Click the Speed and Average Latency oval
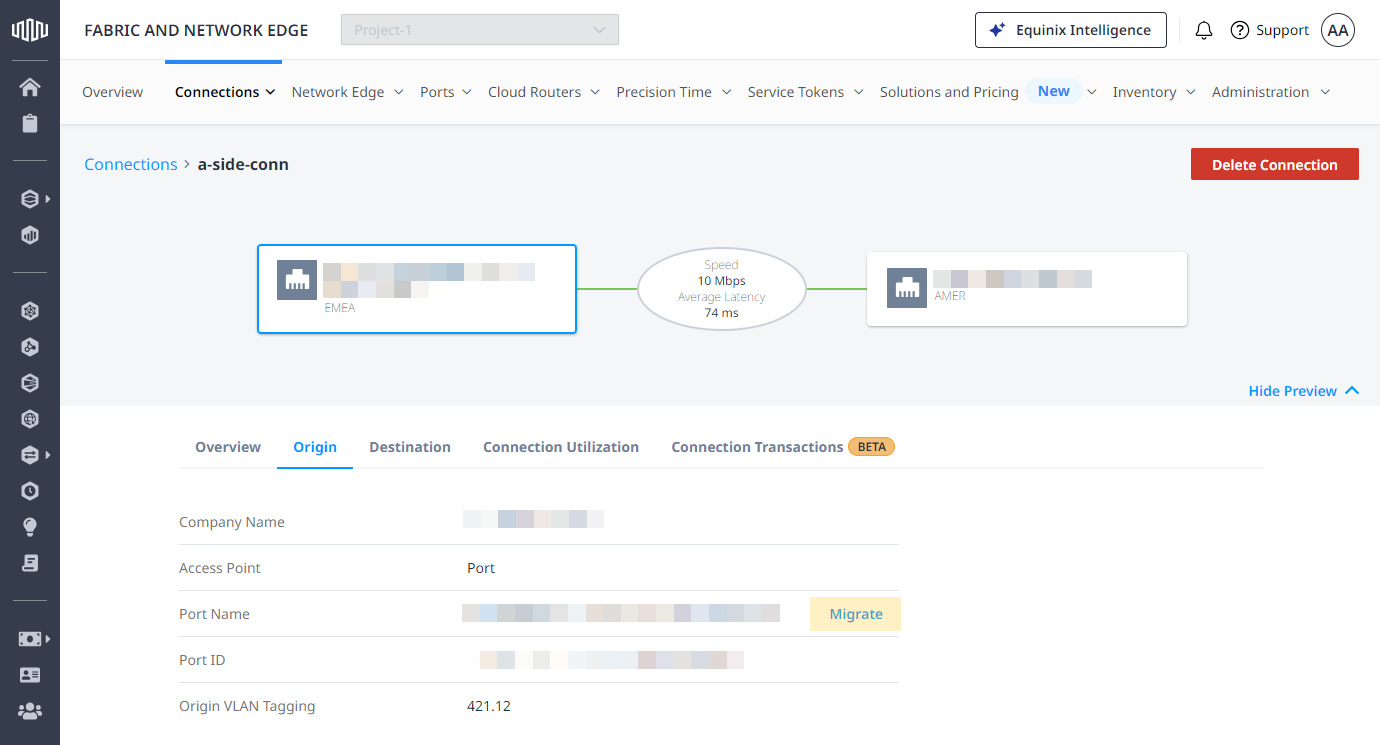Image resolution: width=1380 pixels, height=745 pixels. [x=722, y=288]
